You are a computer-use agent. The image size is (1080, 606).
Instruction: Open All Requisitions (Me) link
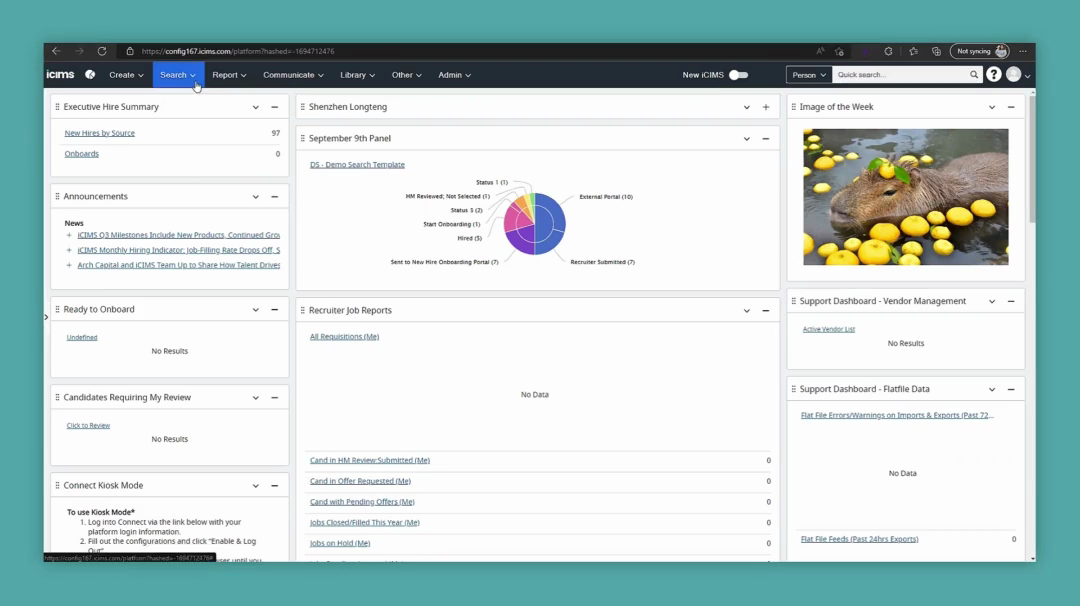[x=344, y=337]
